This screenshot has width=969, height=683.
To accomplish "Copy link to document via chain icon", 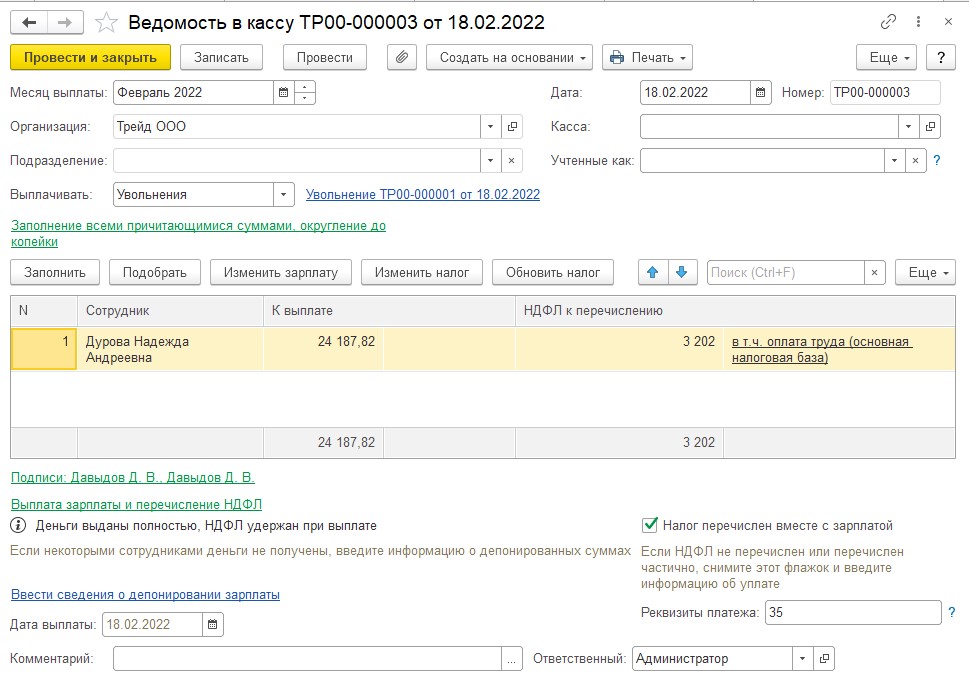I will [888, 22].
